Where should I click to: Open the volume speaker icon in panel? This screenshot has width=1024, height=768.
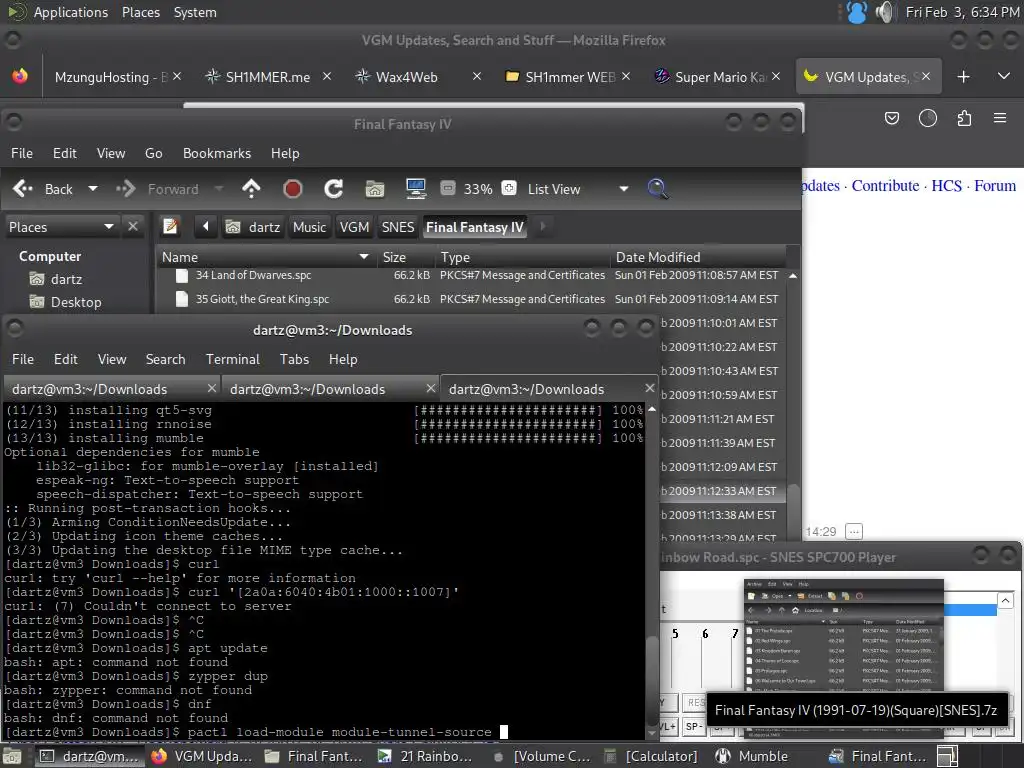pos(884,12)
